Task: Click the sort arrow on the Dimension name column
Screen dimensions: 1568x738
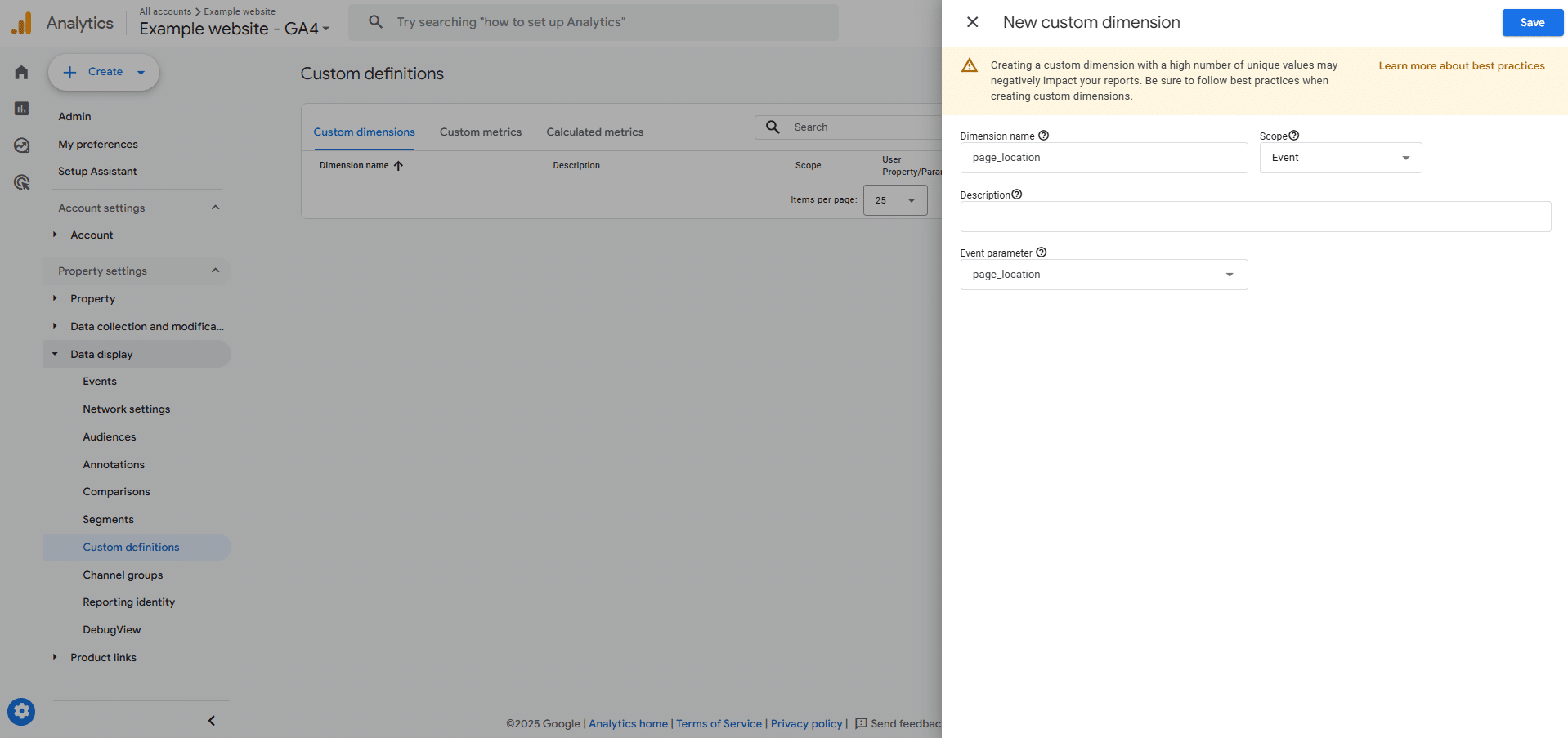Action: tap(400, 165)
